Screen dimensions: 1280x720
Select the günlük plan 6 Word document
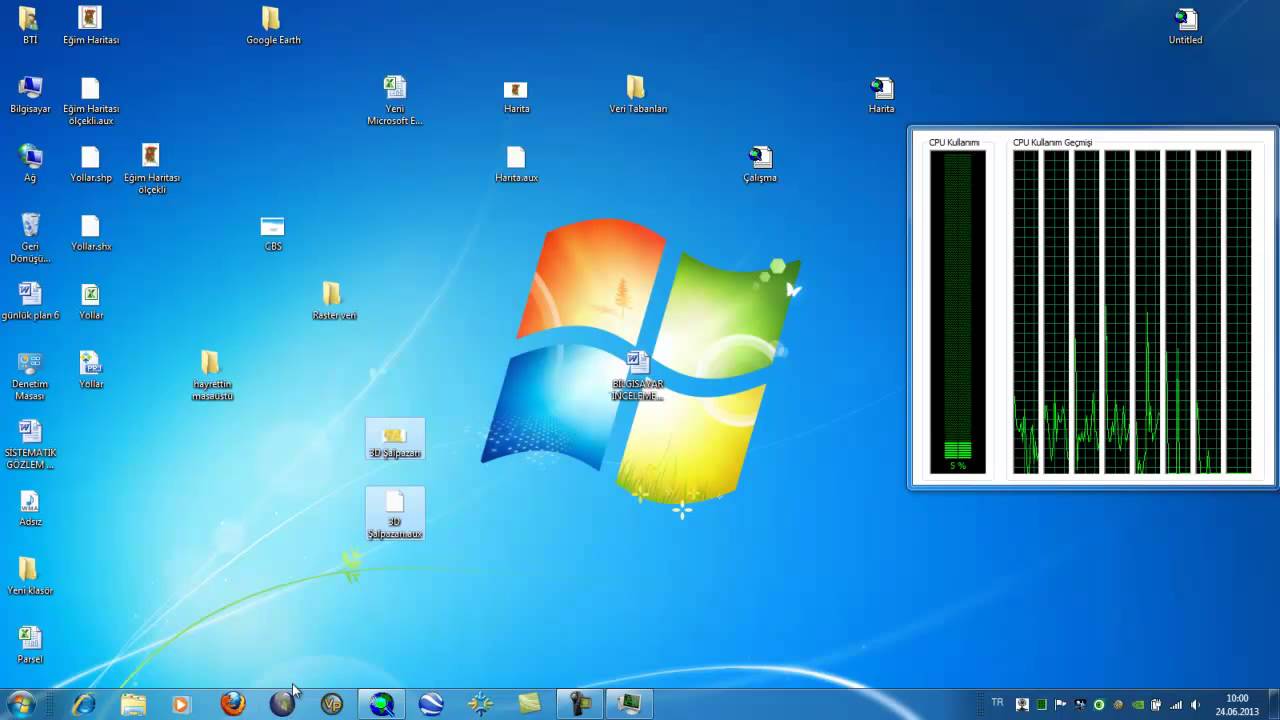pyautogui.click(x=30, y=301)
